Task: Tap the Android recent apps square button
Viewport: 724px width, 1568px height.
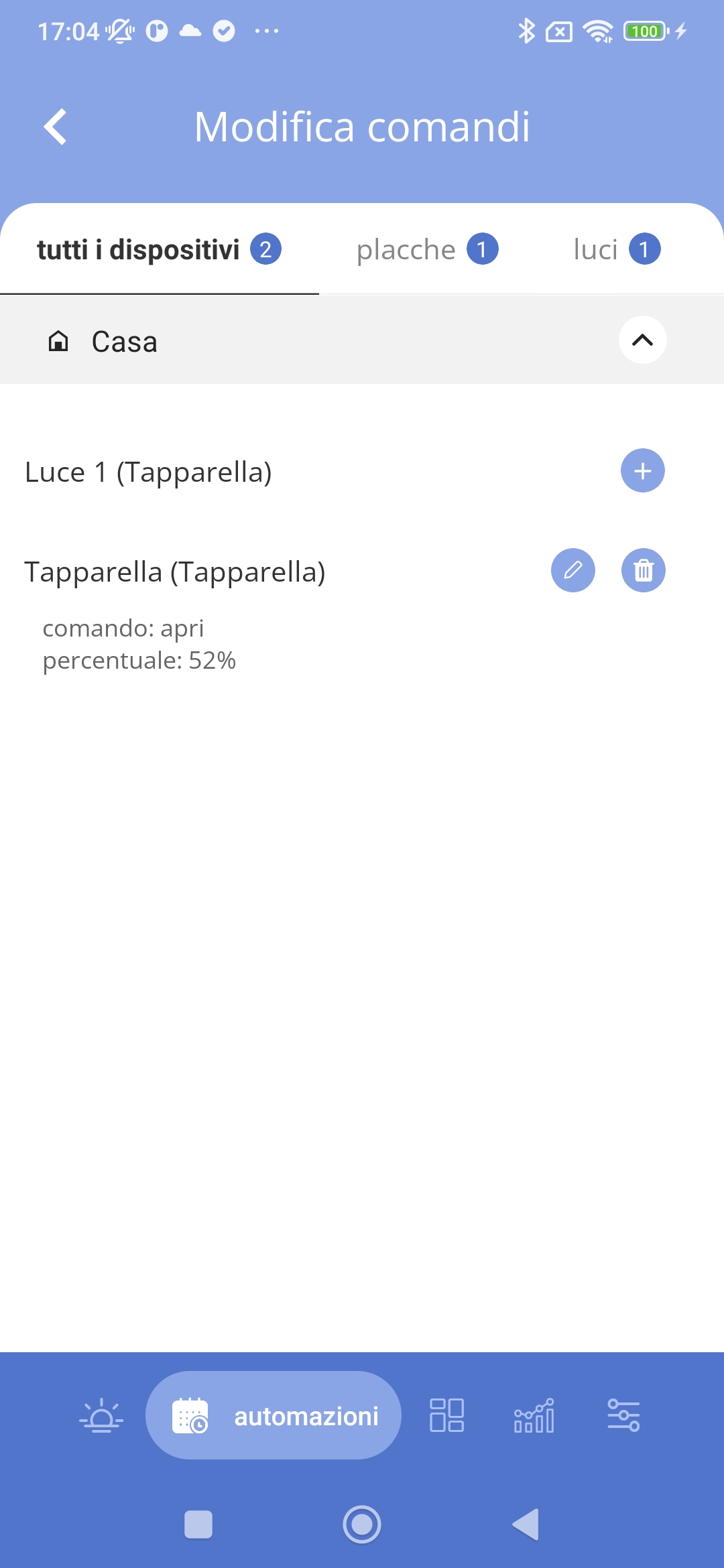Action: point(198,1524)
